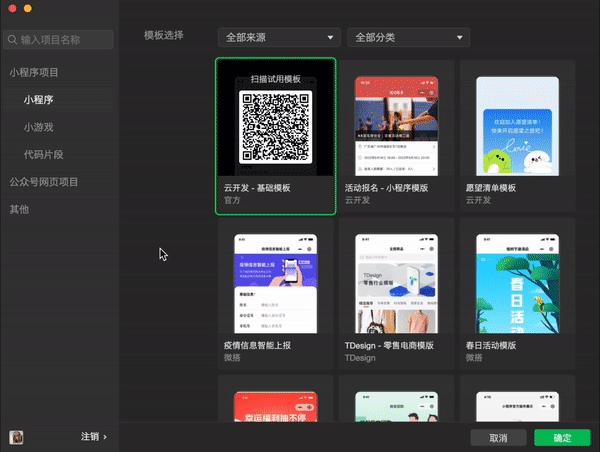Click the yellow minimize window button

click(x=28, y=8)
